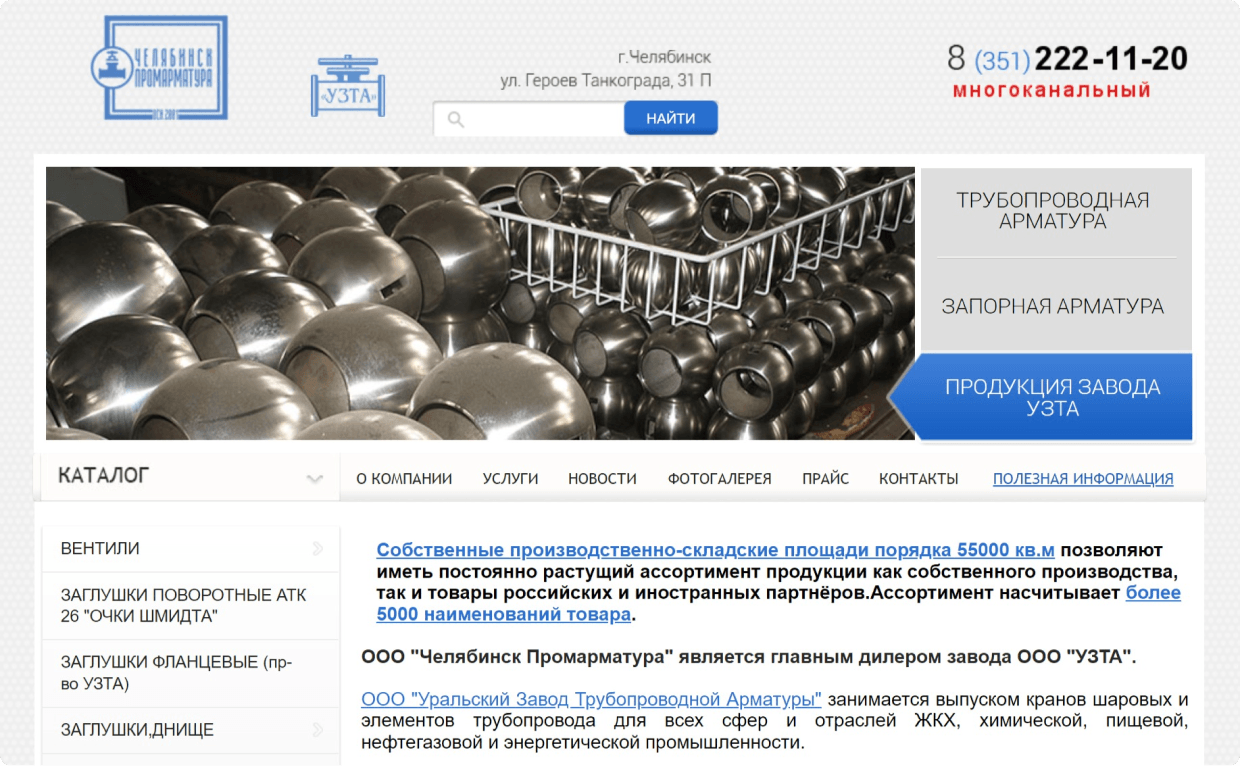1240x766 pixels.
Task: Open the ЗАПОРНАЯ АРМАТУРА banner tab
Action: tap(1056, 306)
